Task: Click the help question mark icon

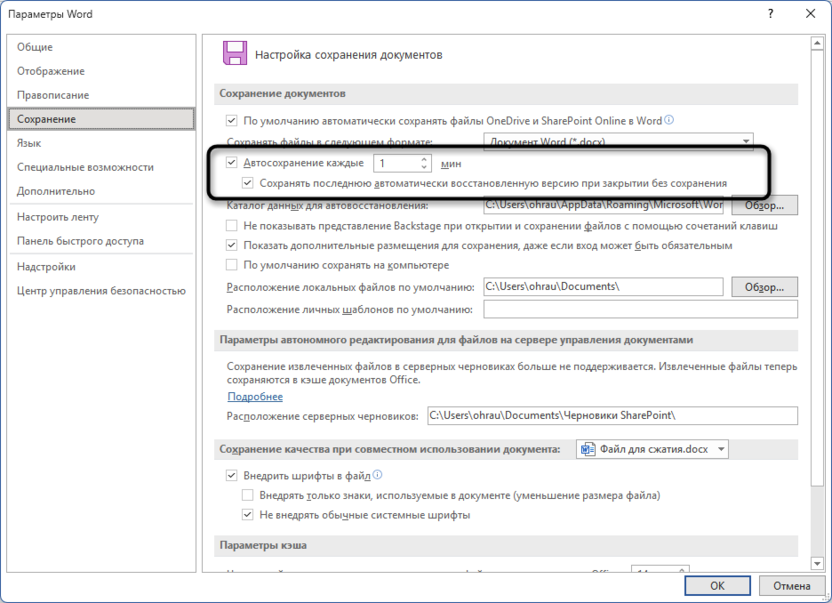Action: (x=771, y=14)
